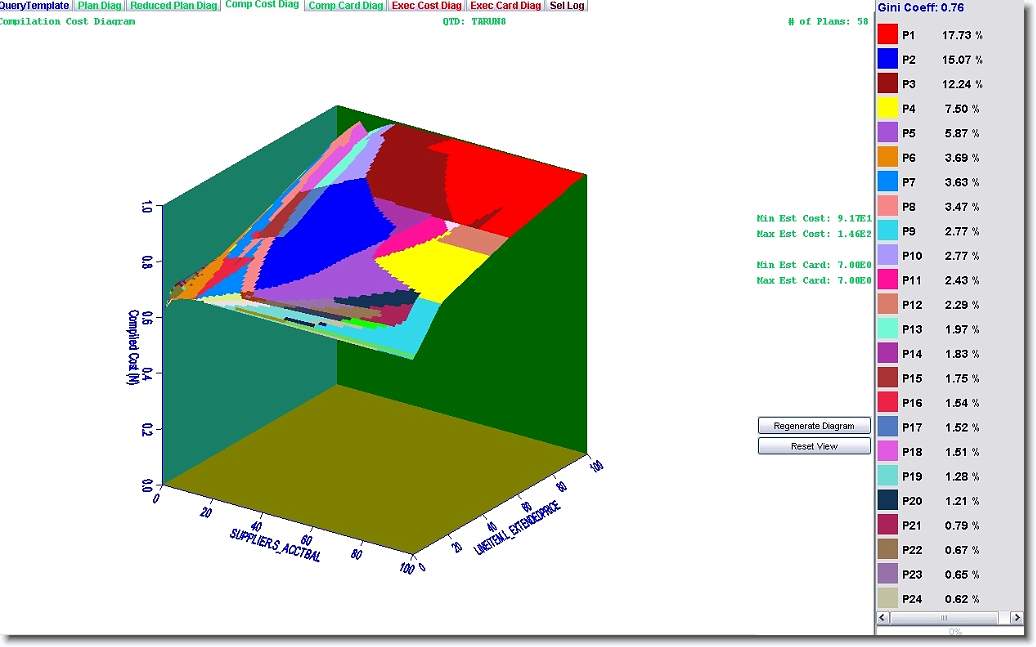Open the Sel Log tab
Image resolution: width=1036 pixels, height=647 pixels.
[567, 6]
